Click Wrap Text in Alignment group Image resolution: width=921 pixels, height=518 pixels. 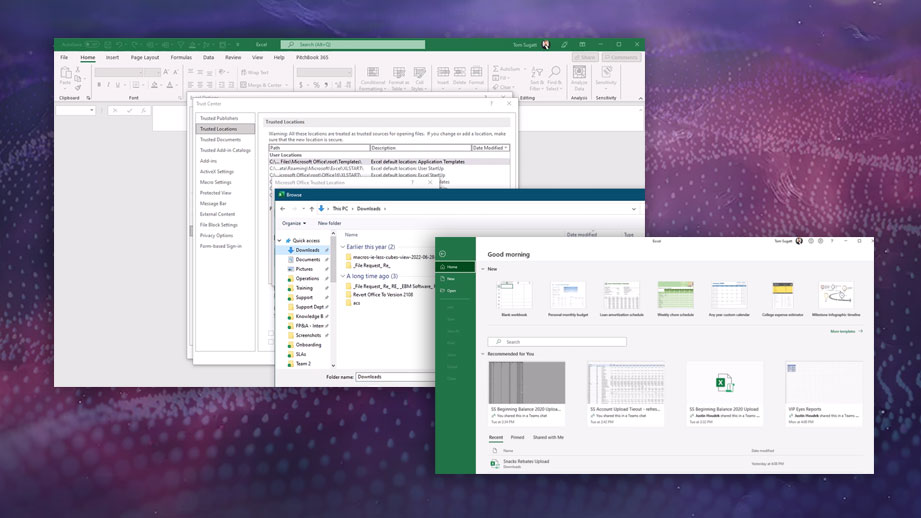pyautogui.click(x=255, y=72)
